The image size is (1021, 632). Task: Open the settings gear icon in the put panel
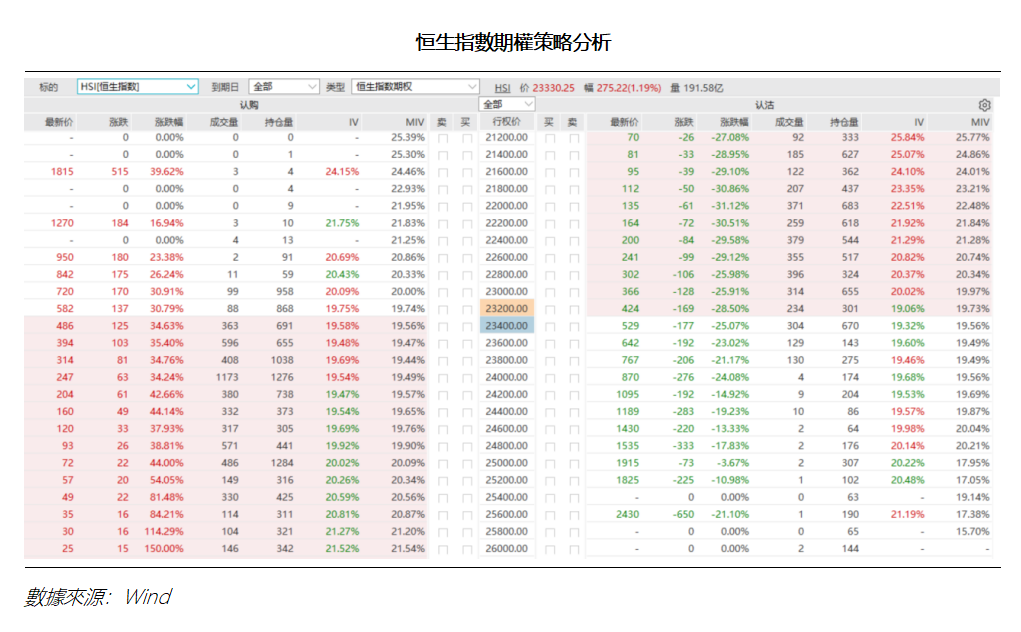(x=984, y=105)
